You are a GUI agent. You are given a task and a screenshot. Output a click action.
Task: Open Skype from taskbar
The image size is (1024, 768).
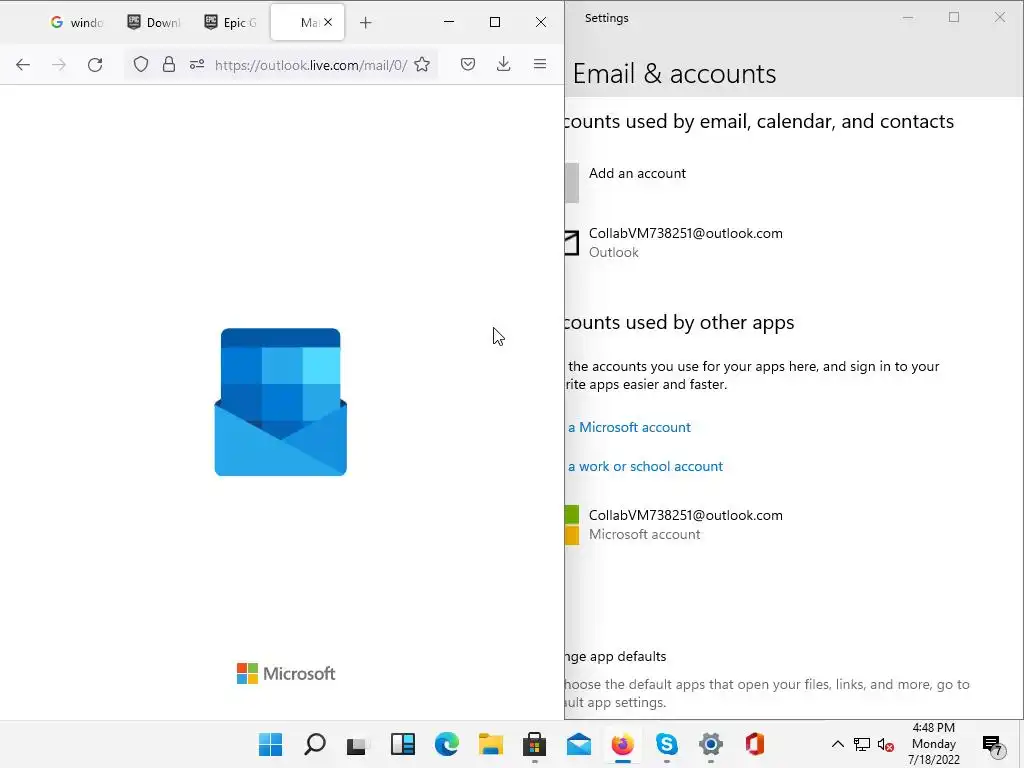666,744
